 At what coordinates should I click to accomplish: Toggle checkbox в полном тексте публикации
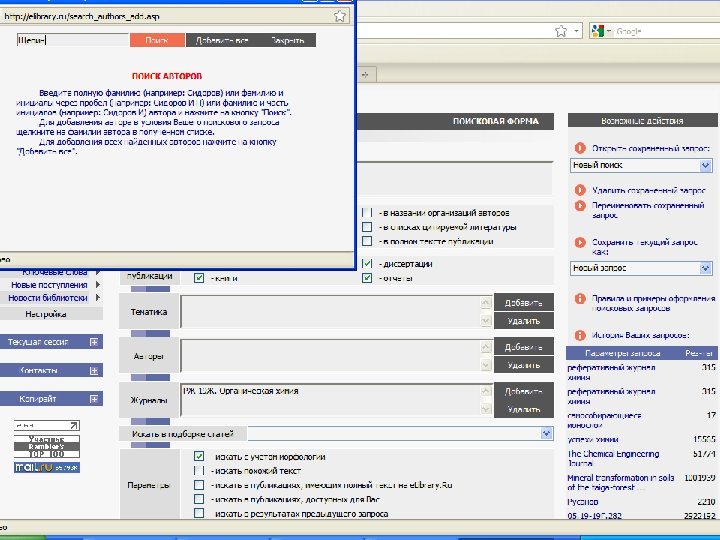(x=367, y=241)
